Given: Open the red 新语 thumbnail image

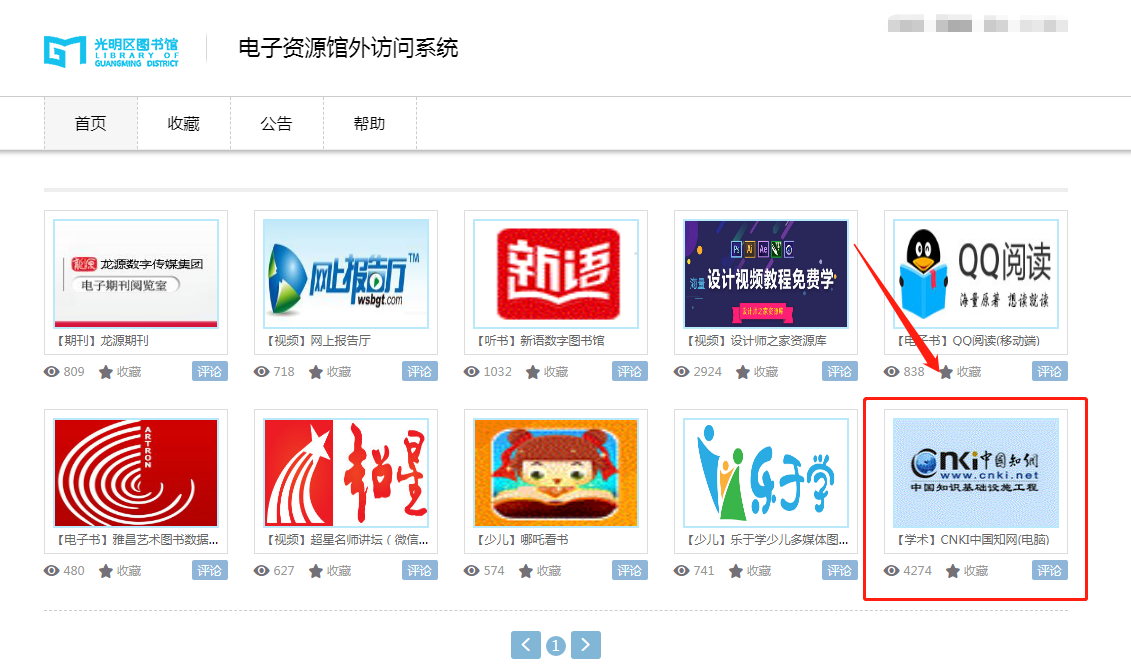Looking at the screenshot, I should (556, 273).
